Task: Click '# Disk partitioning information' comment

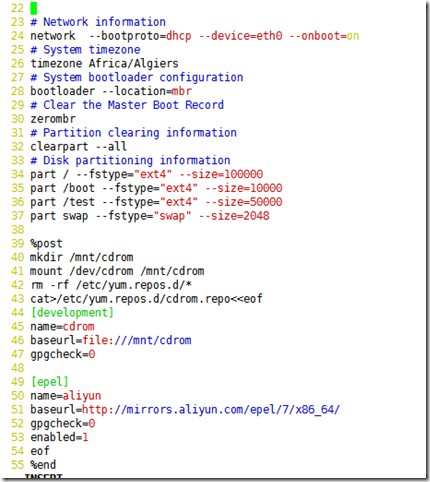Action: 130,160
